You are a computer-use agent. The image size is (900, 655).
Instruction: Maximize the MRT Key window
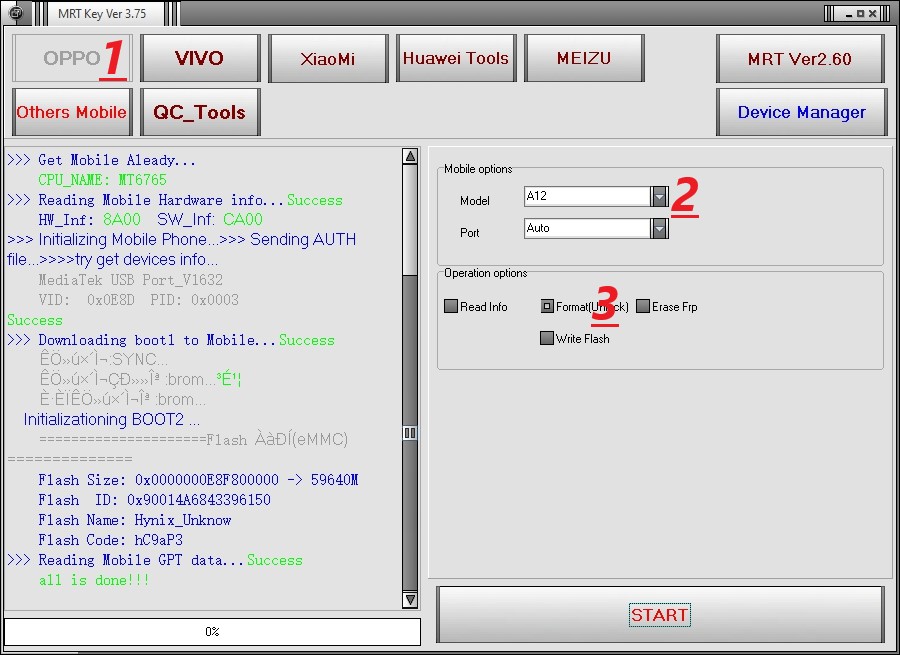point(860,13)
